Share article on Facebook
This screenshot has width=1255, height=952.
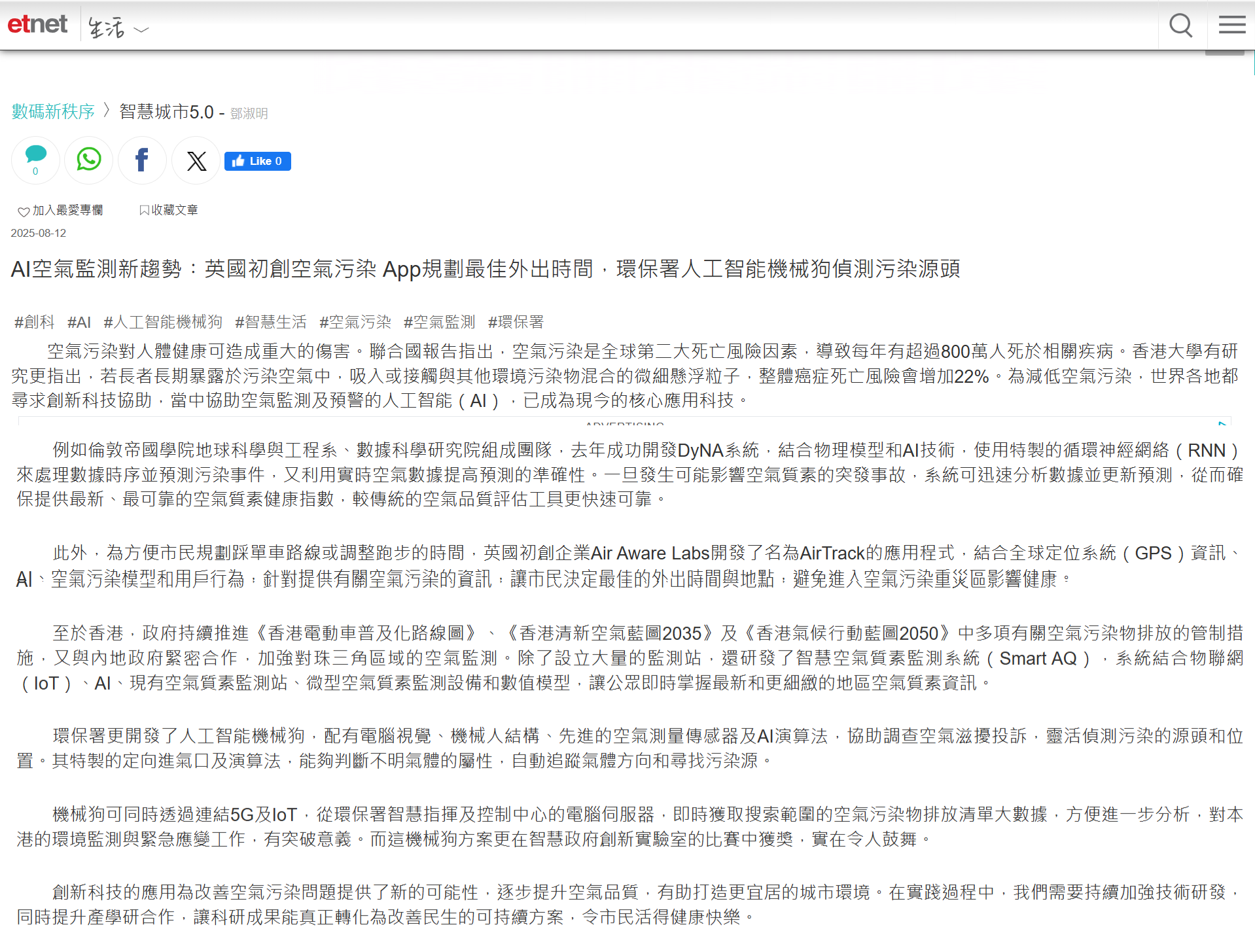[142, 160]
